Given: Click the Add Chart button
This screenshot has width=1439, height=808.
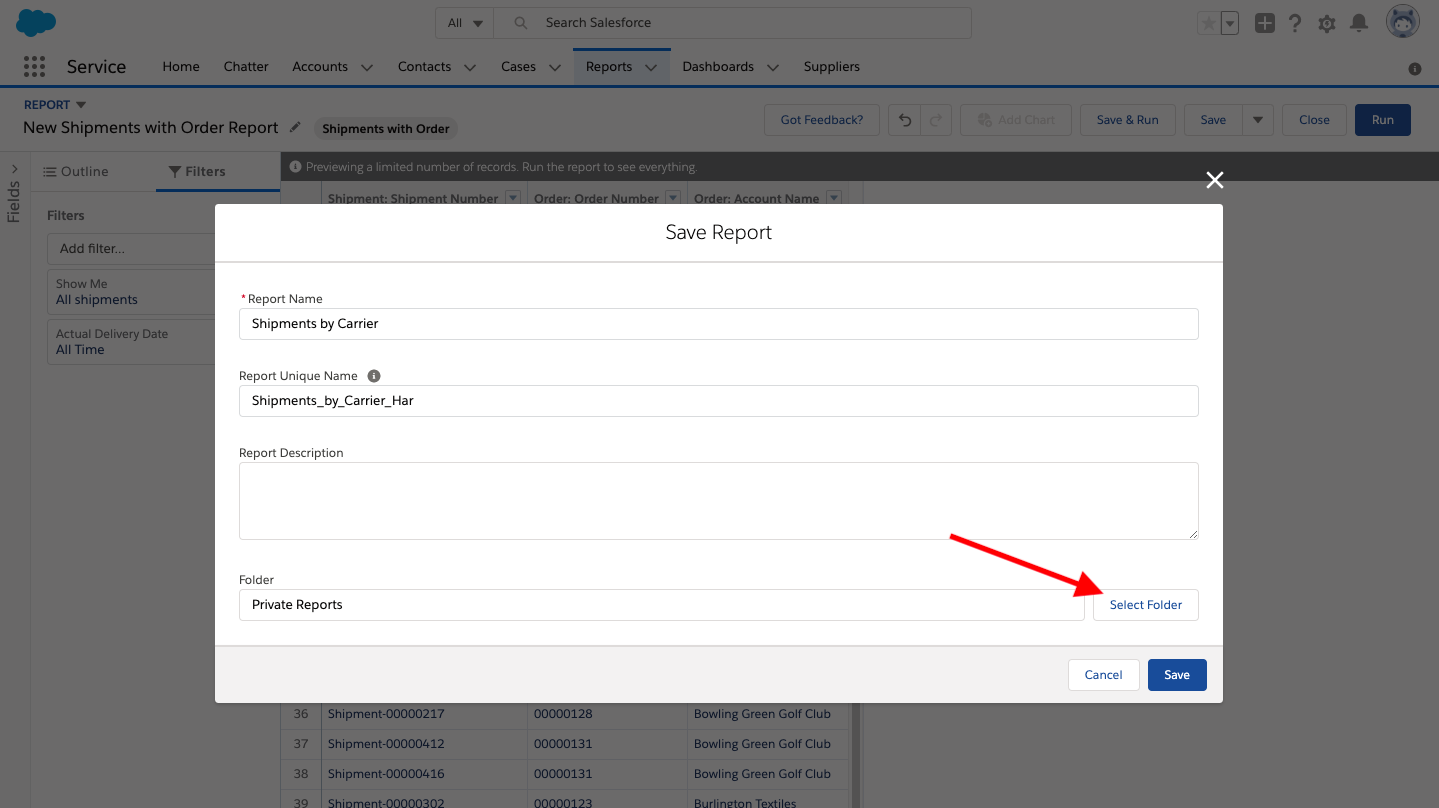Looking at the screenshot, I should click(x=1015, y=120).
